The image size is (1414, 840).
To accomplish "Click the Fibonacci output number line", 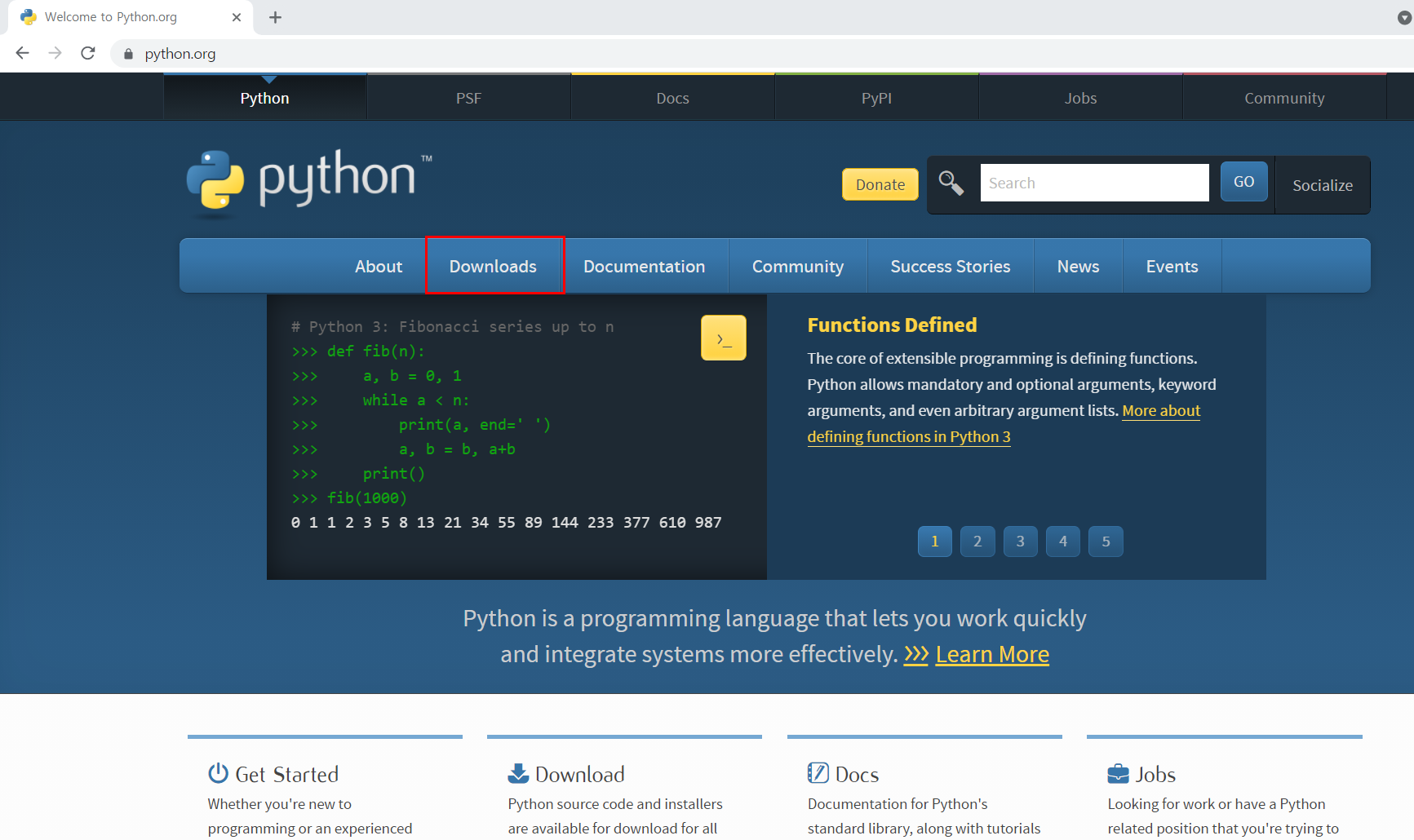I will [x=506, y=522].
